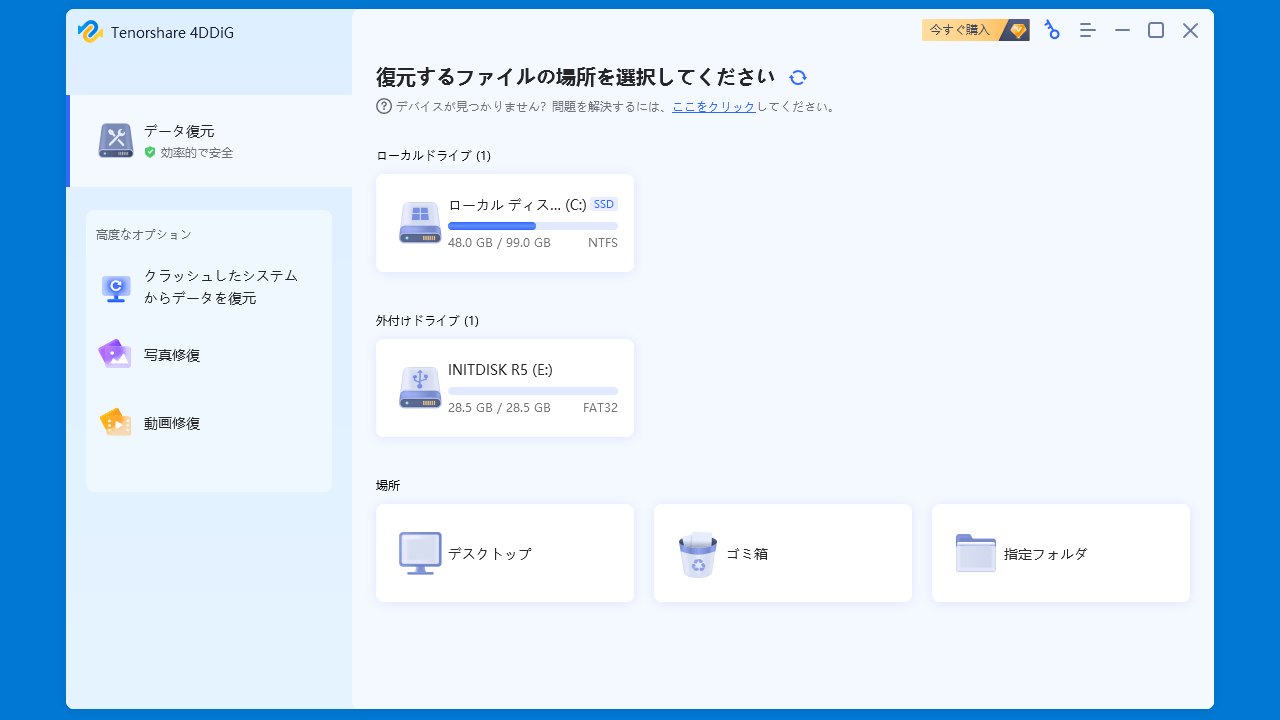1280x720 pixels.
Task: Click the E: drive usage bar
Action: [533, 391]
